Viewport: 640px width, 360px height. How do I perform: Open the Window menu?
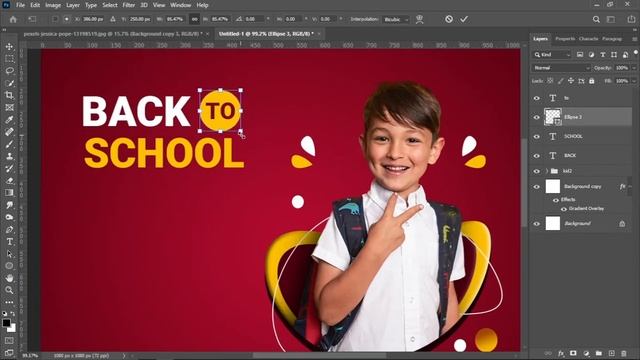pos(180,5)
